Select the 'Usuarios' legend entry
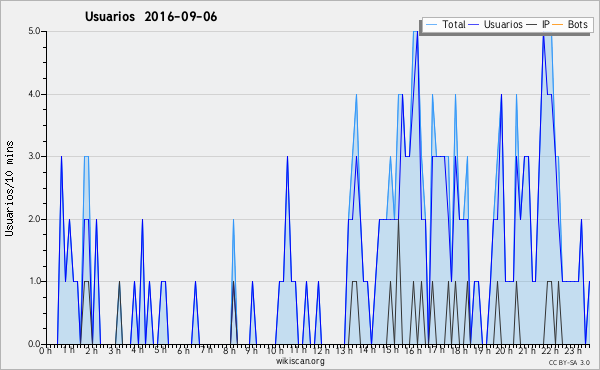Image resolution: width=600 pixels, height=370 pixels. [503, 24]
